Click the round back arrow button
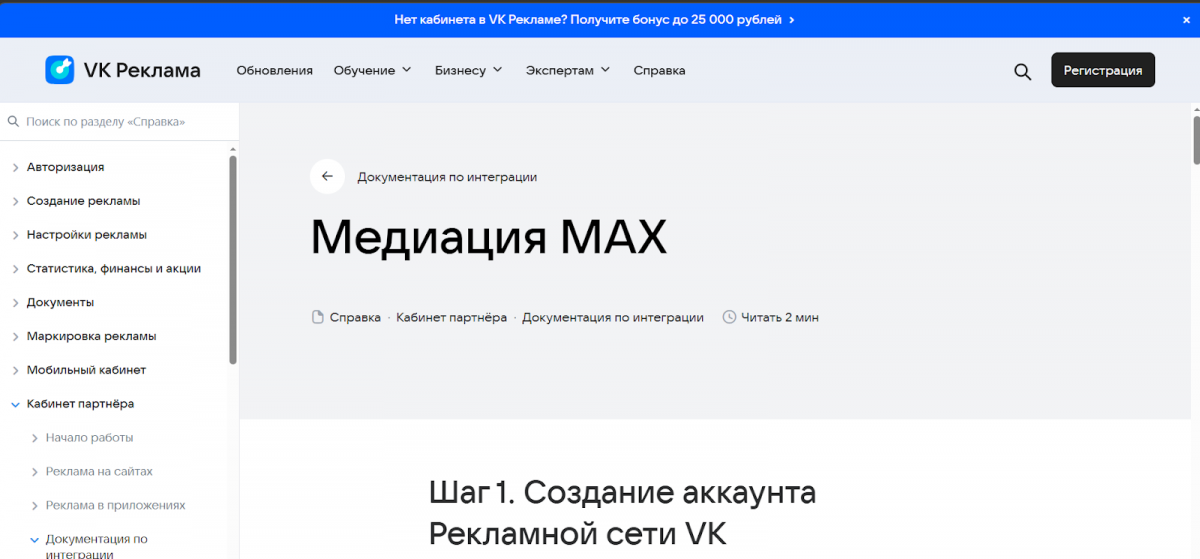1200x559 pixels. click(327, 177)
